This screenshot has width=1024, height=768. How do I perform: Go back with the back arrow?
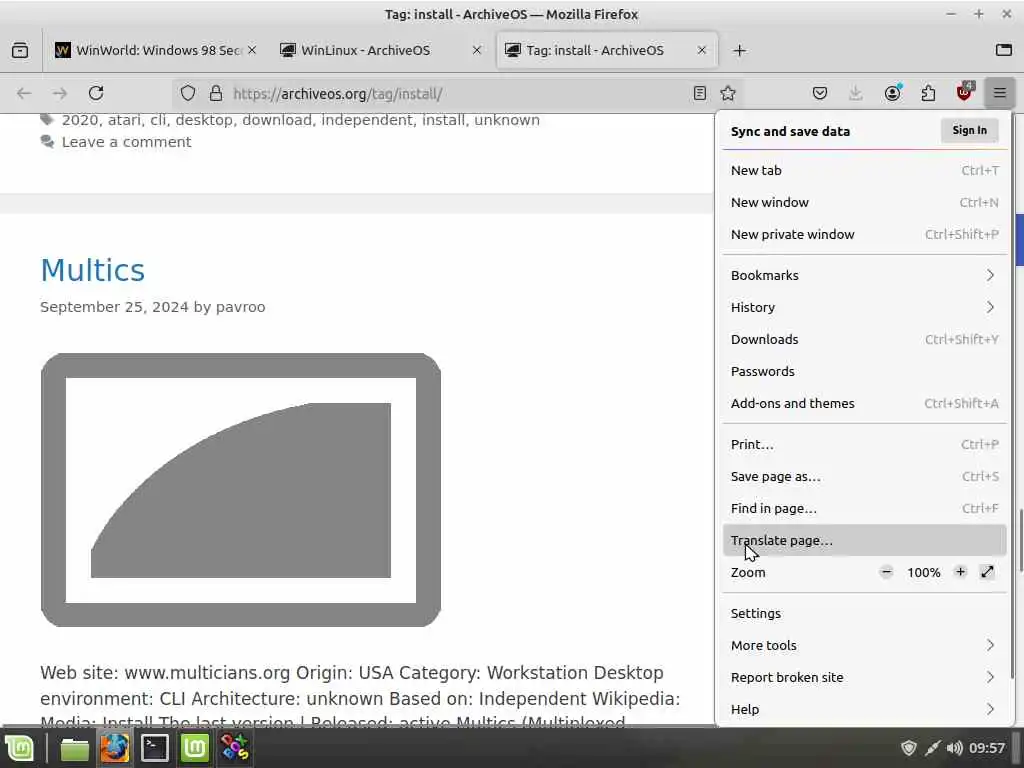point(24,93)
